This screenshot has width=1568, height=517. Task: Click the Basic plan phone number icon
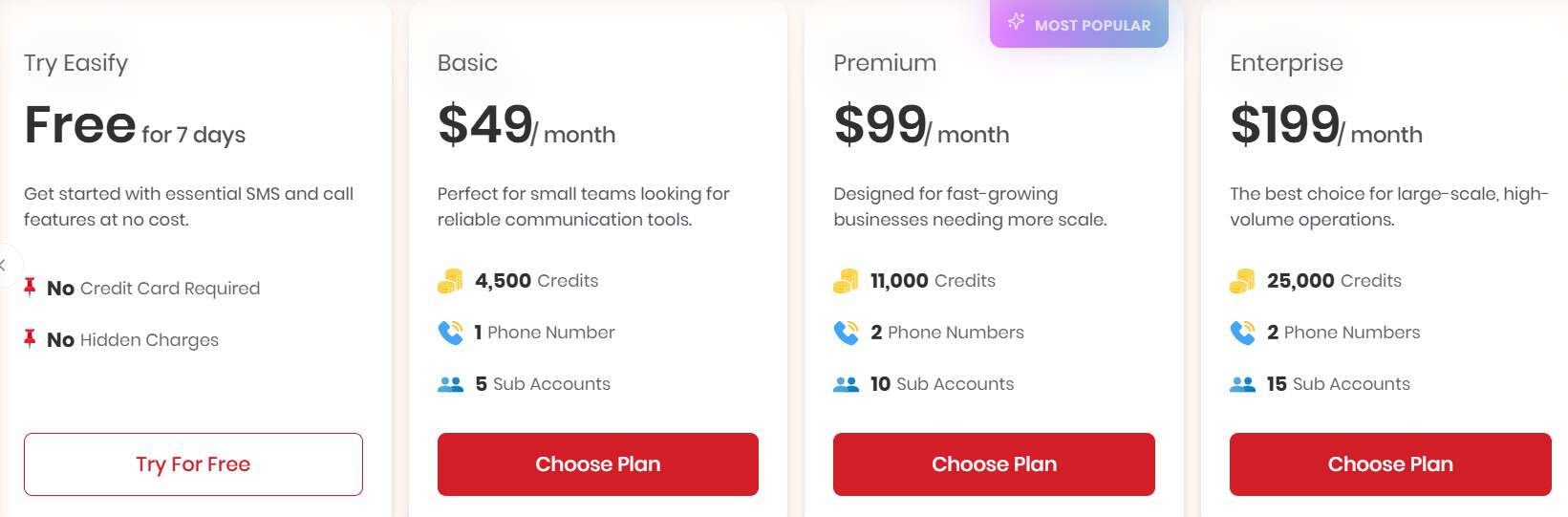(x=450, y=333)
